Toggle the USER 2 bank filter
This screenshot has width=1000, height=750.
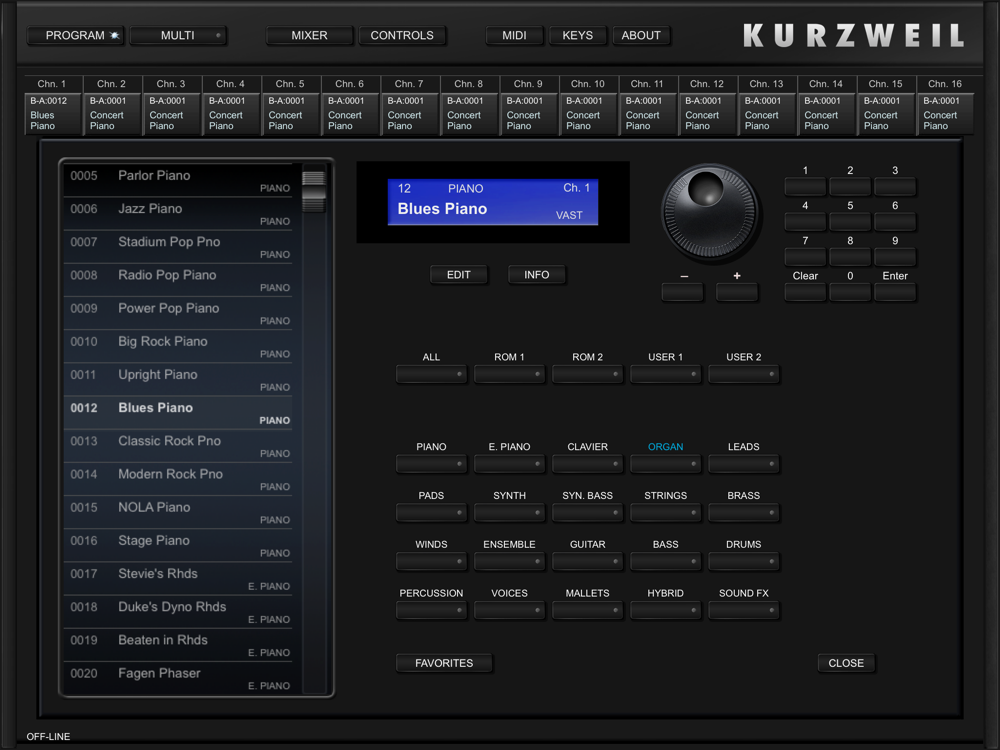[x=744, y=374]
